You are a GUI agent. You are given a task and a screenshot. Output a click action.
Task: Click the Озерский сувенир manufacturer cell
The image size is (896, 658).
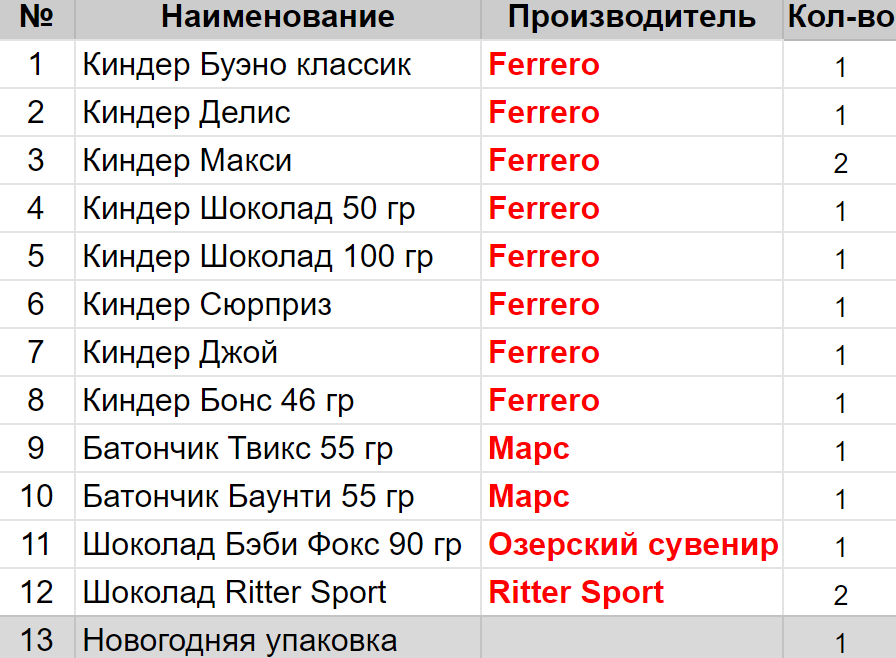pyautogui.click(x=632, y=545)
